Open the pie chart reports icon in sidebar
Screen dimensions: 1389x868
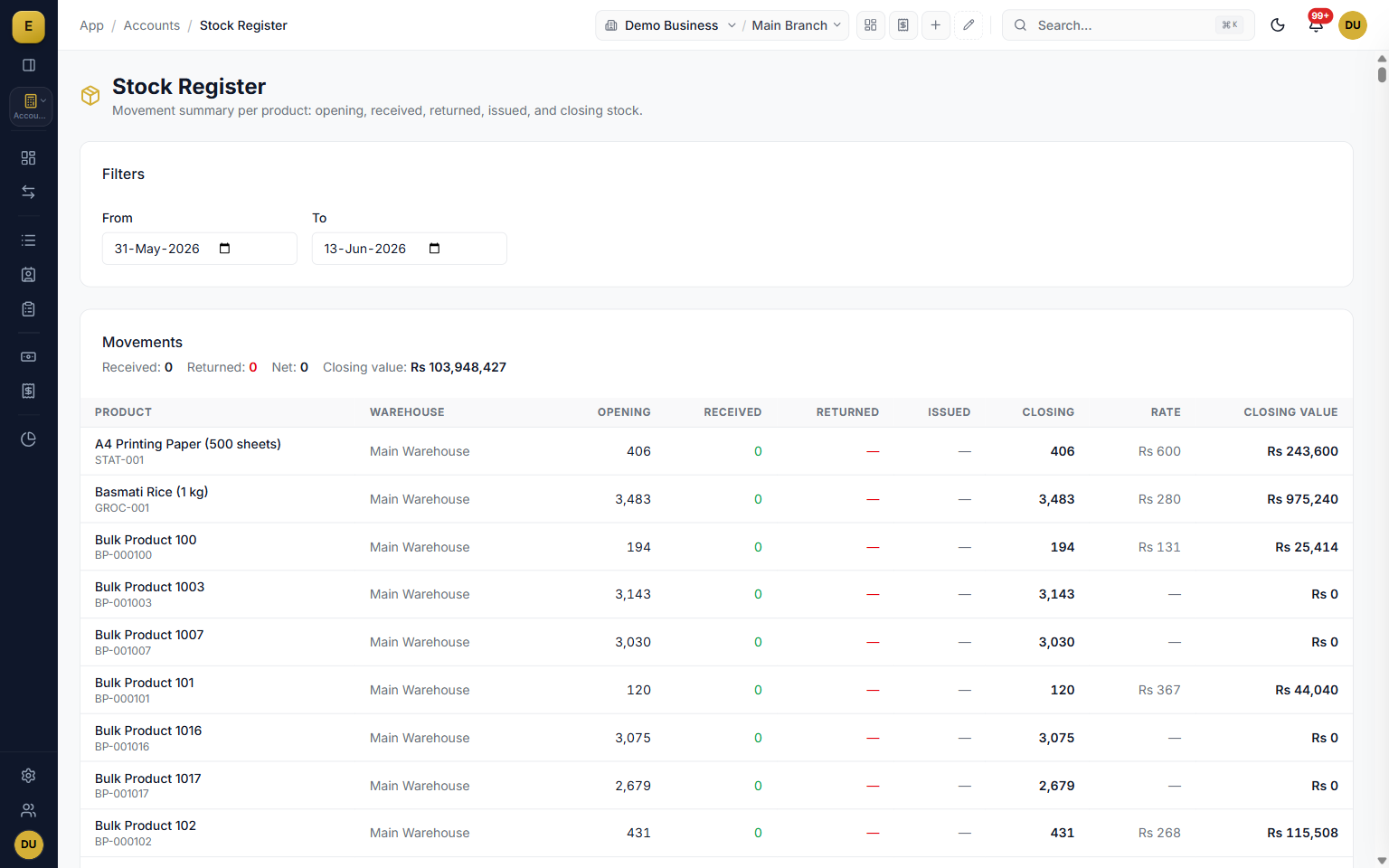point(29,439)
